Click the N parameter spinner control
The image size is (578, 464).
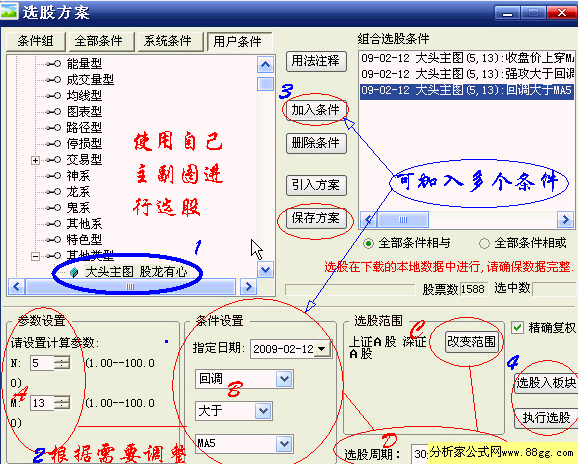tap(62, 363)
